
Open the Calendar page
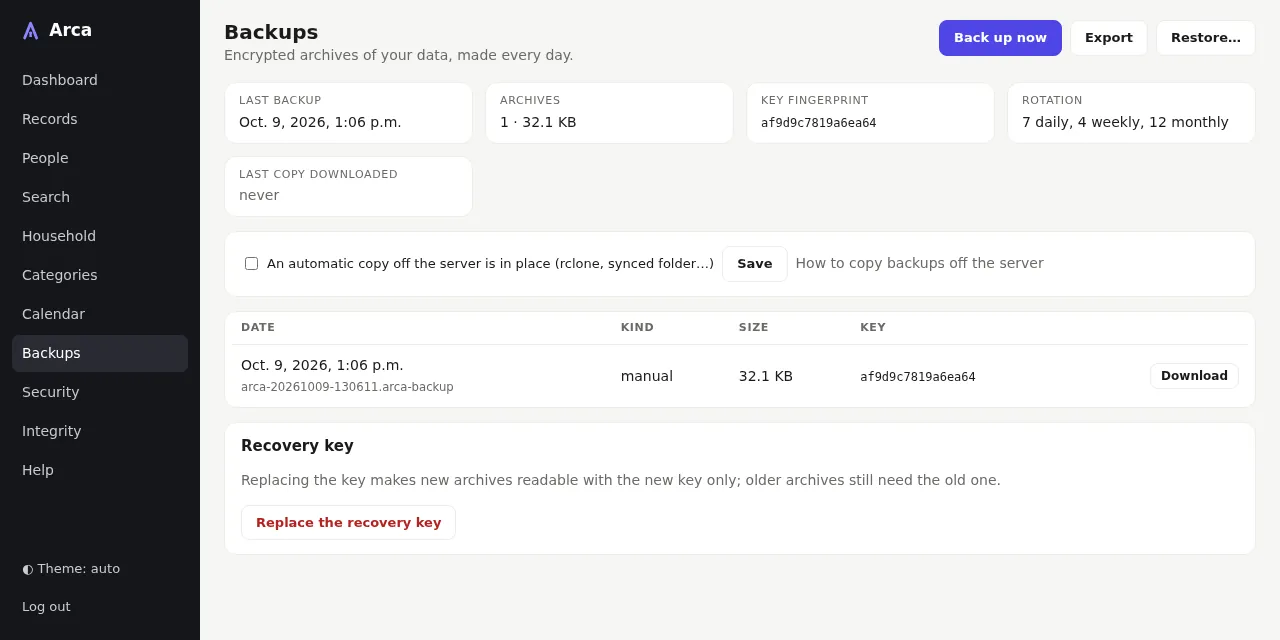[x=100, y=314]
